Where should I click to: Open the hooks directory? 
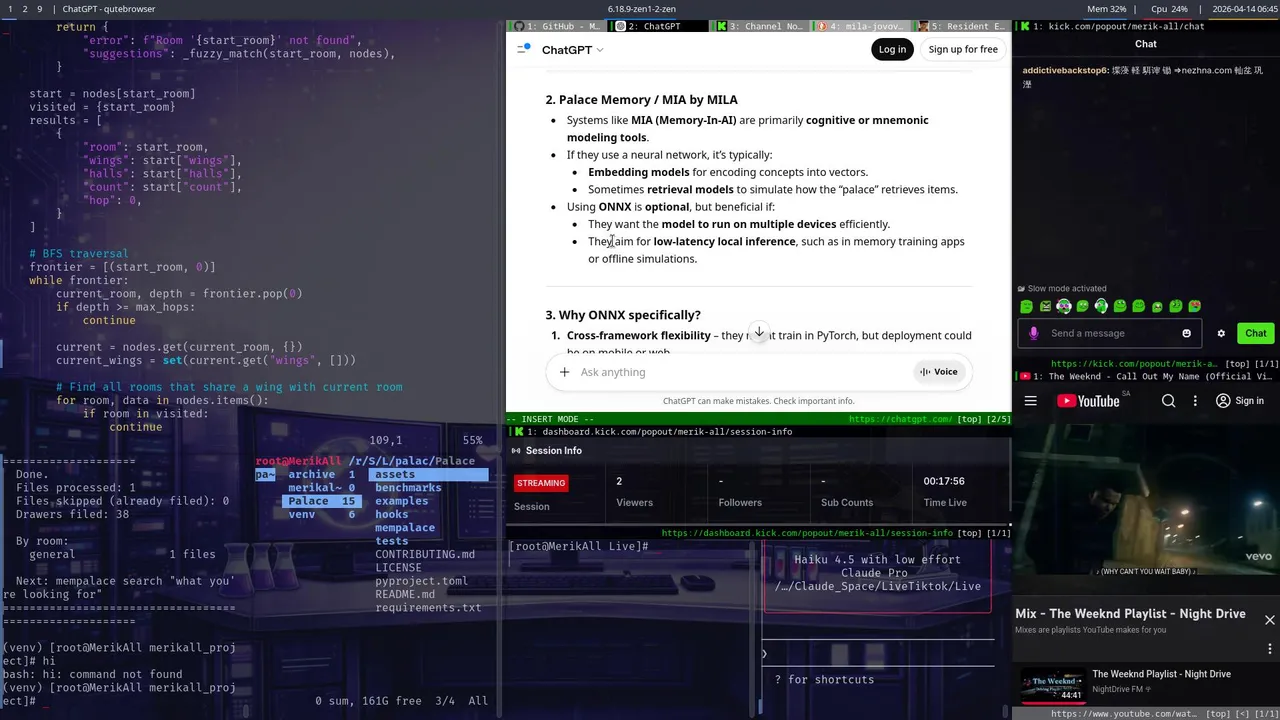[391, 514]
